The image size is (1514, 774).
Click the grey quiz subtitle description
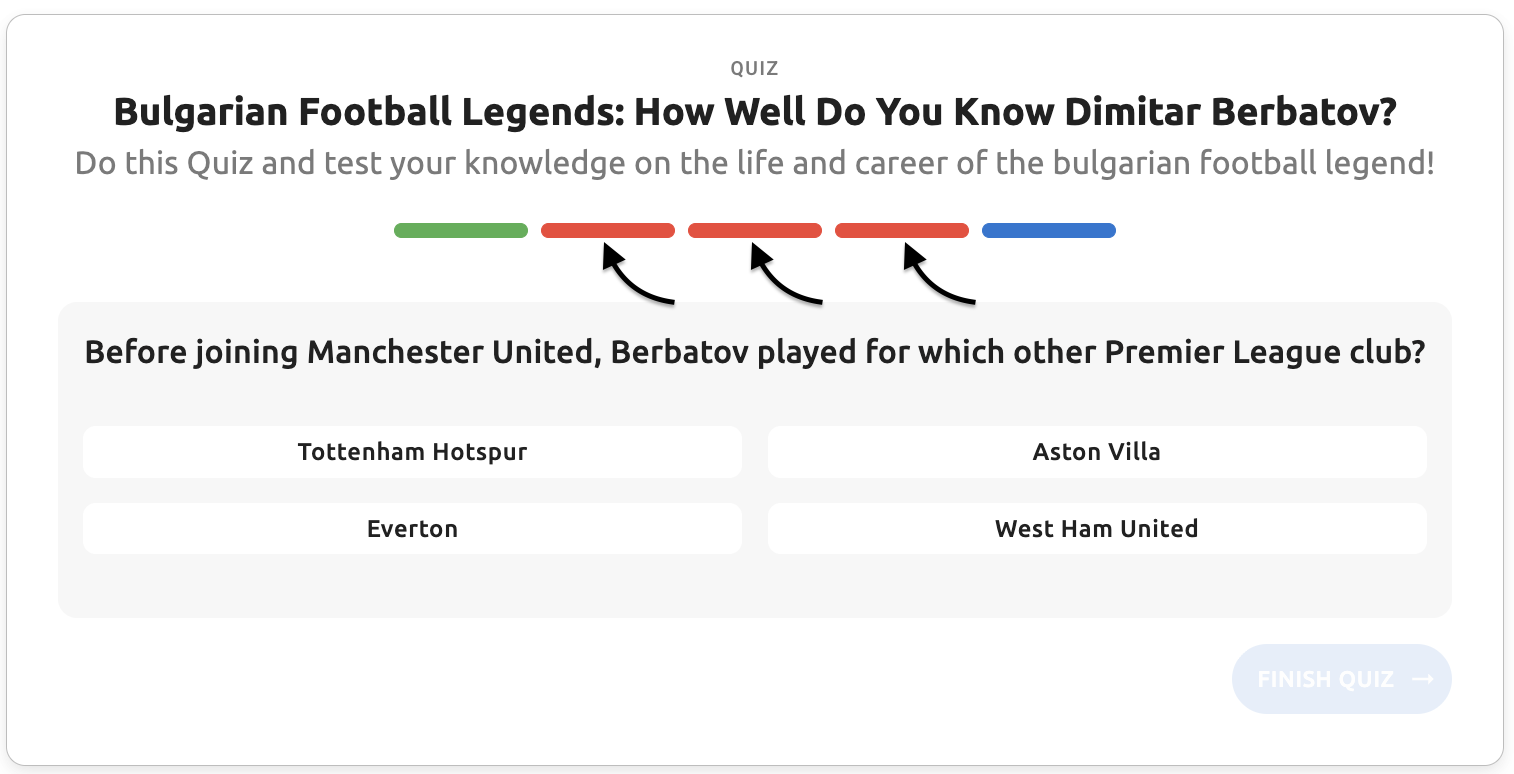[755, 163]
